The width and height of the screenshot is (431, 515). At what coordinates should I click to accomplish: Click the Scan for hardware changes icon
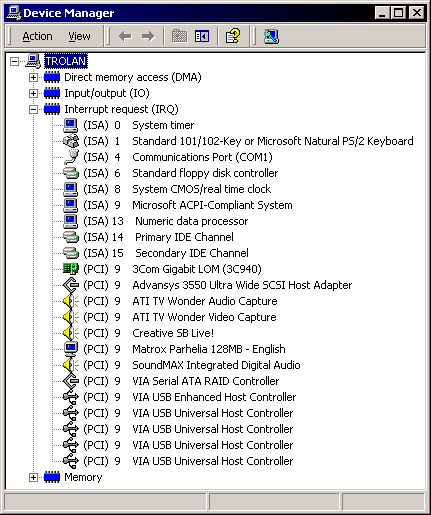[271, 36]
